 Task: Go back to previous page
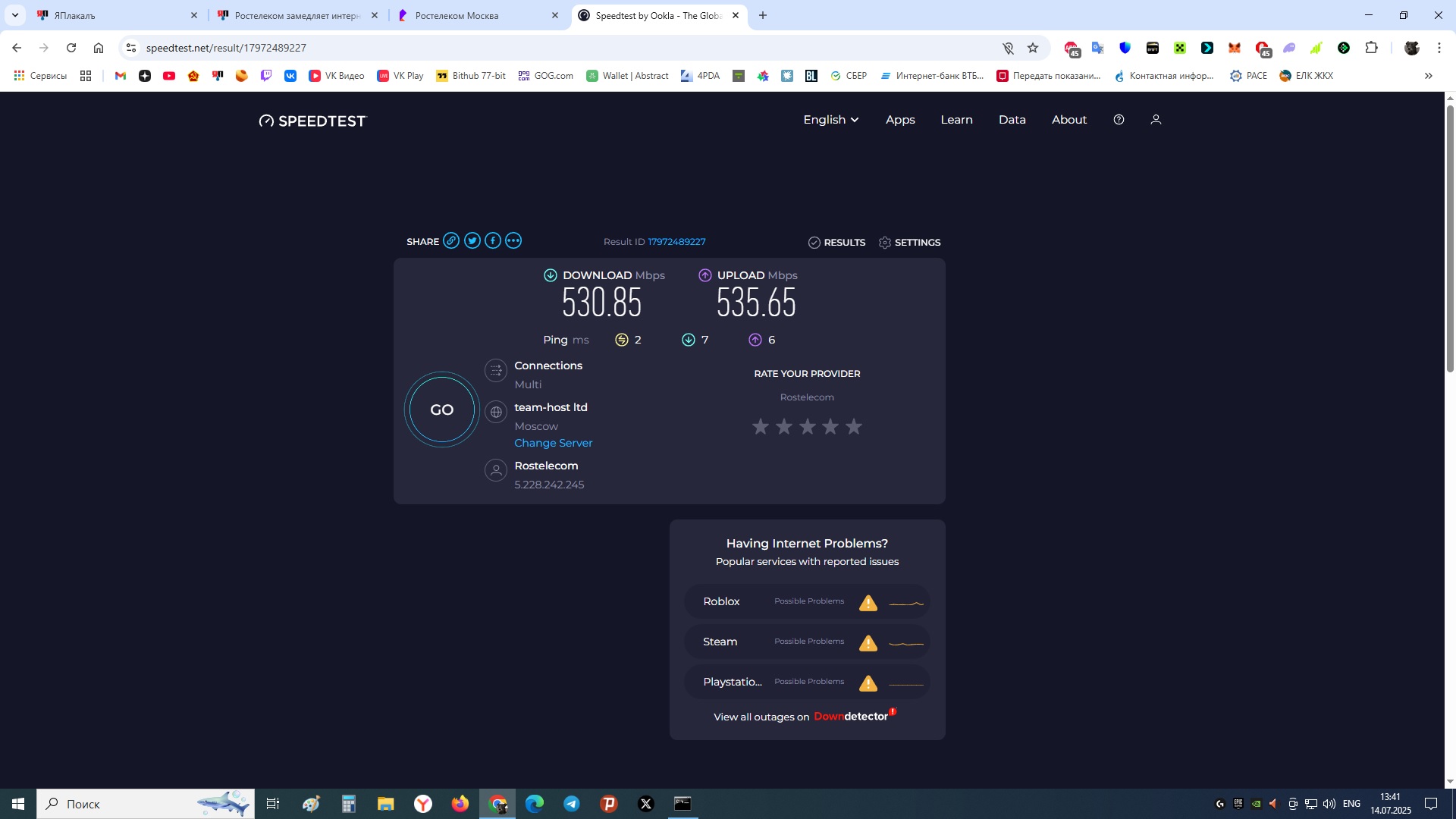click(x=17, y=48)
